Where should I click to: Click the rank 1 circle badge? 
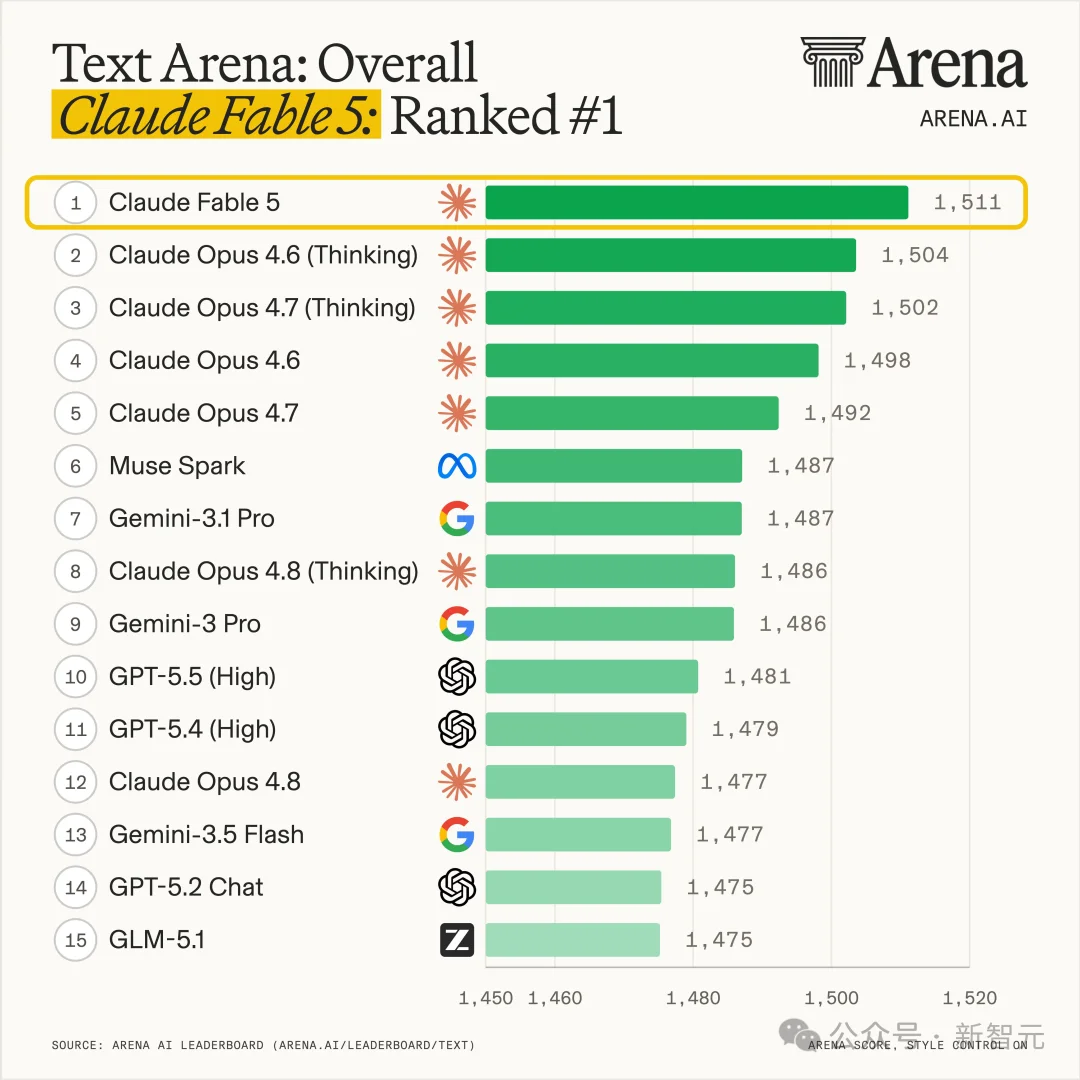75,202
